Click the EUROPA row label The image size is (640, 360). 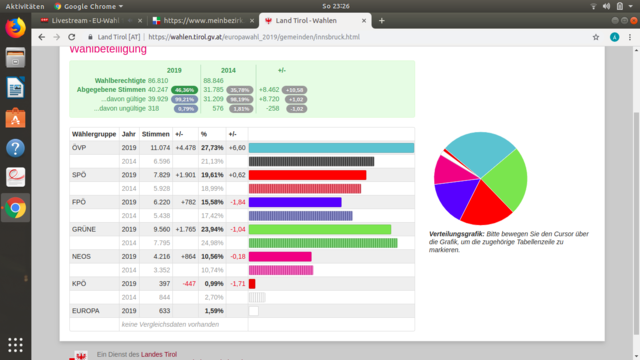tap(86, 311)
